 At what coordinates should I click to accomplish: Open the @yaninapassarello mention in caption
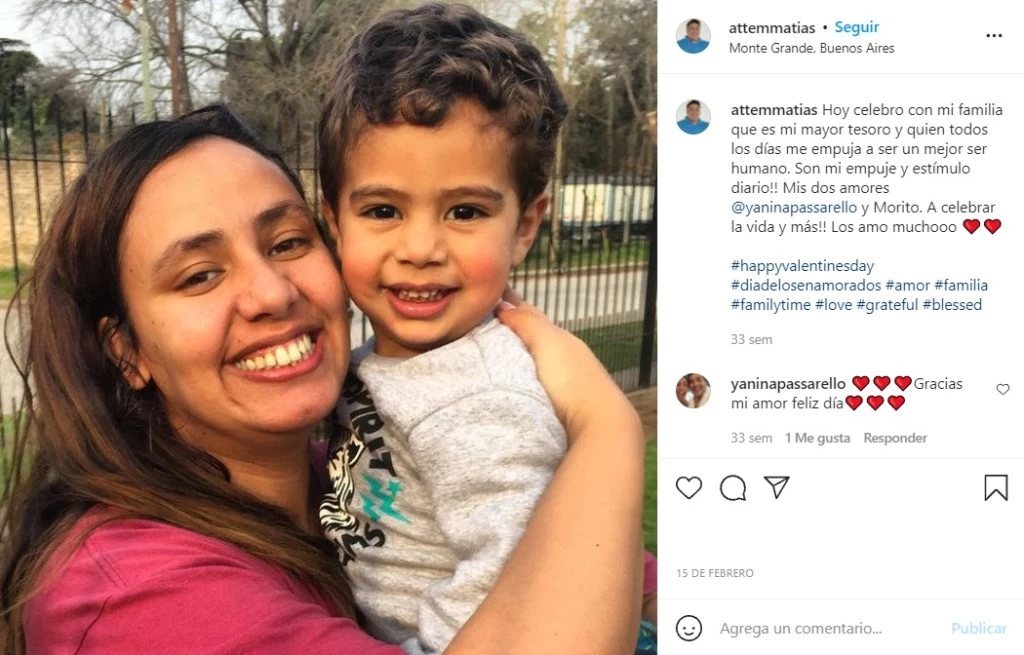793,208
